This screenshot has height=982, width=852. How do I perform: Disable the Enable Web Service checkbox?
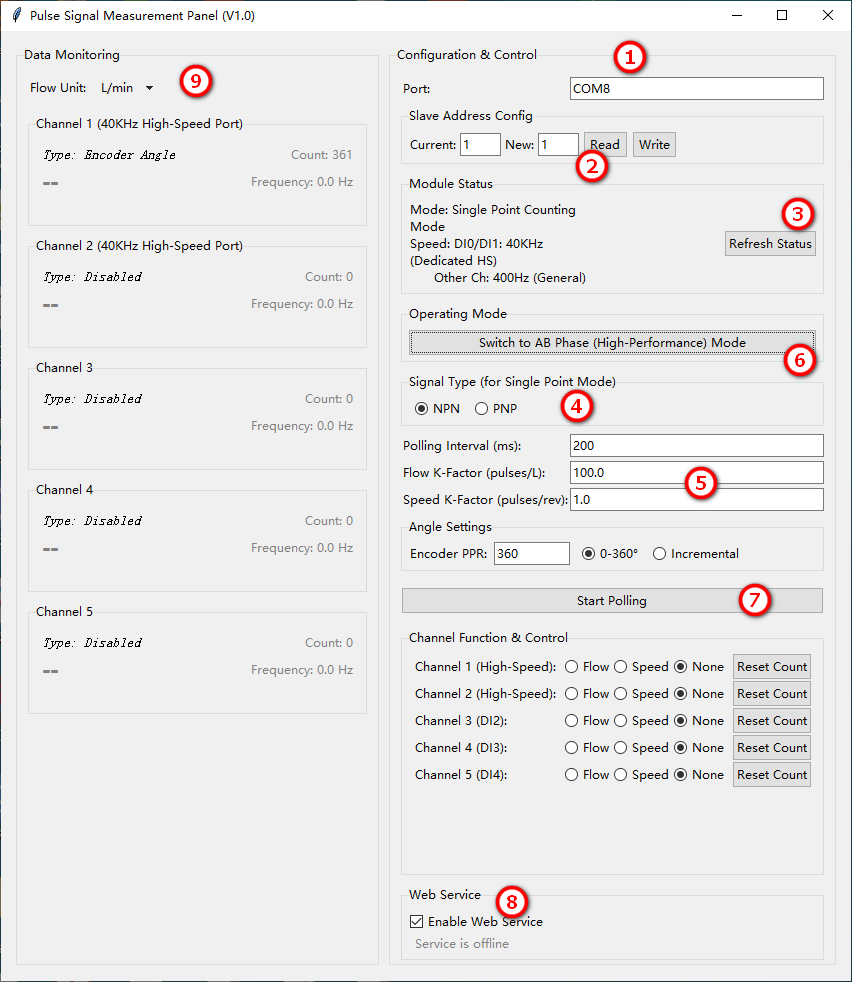click(x=417, y=922)
